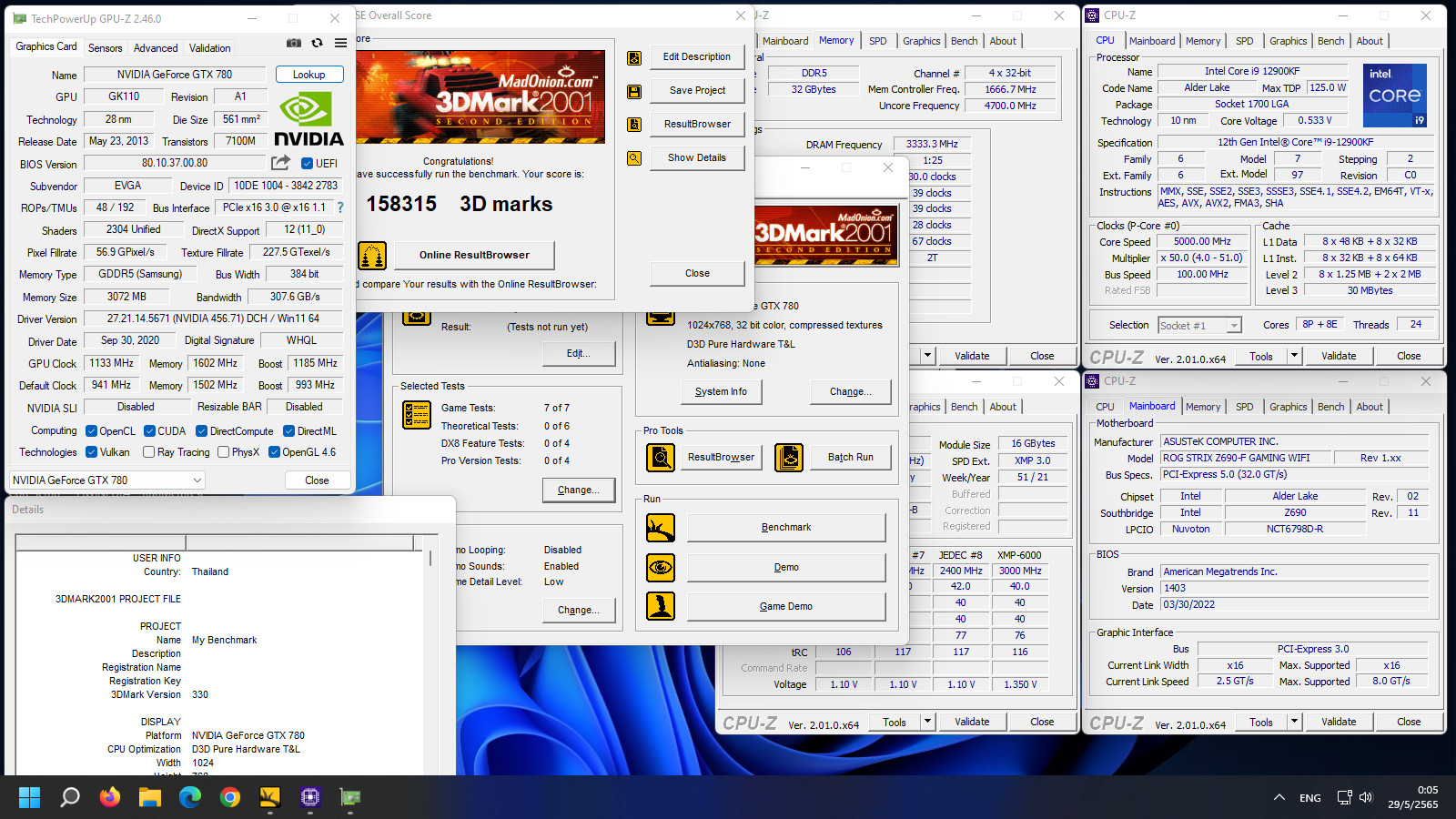Toggle OpenGL 4.6 checkbox
This screenshot has height=819, width=1456.
coord(274,452)
